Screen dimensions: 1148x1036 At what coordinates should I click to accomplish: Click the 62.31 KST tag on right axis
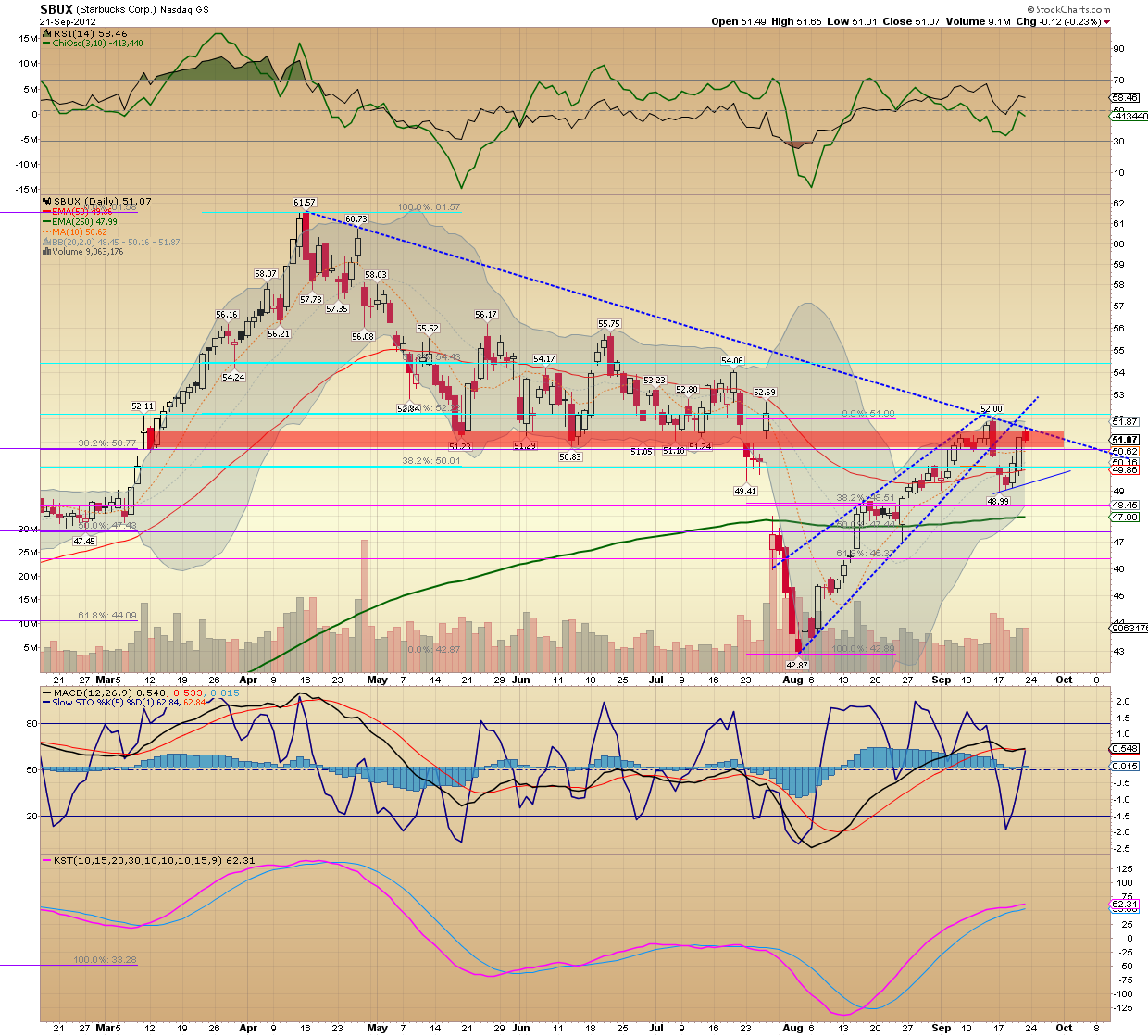(1125, 904)
